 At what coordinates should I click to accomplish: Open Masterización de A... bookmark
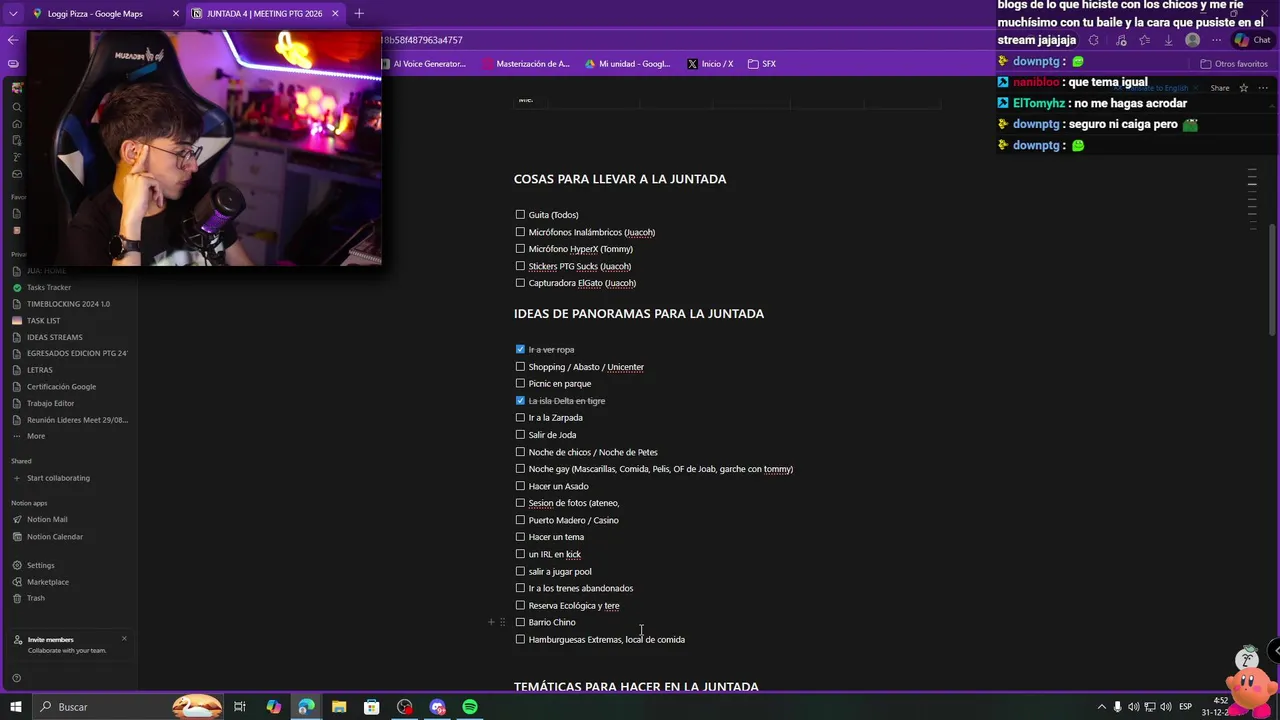[x=526, y=64]
